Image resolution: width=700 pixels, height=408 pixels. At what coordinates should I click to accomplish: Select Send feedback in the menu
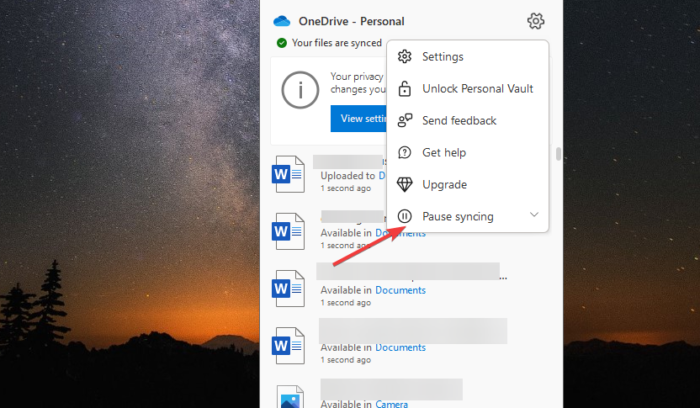pos(459,121)
